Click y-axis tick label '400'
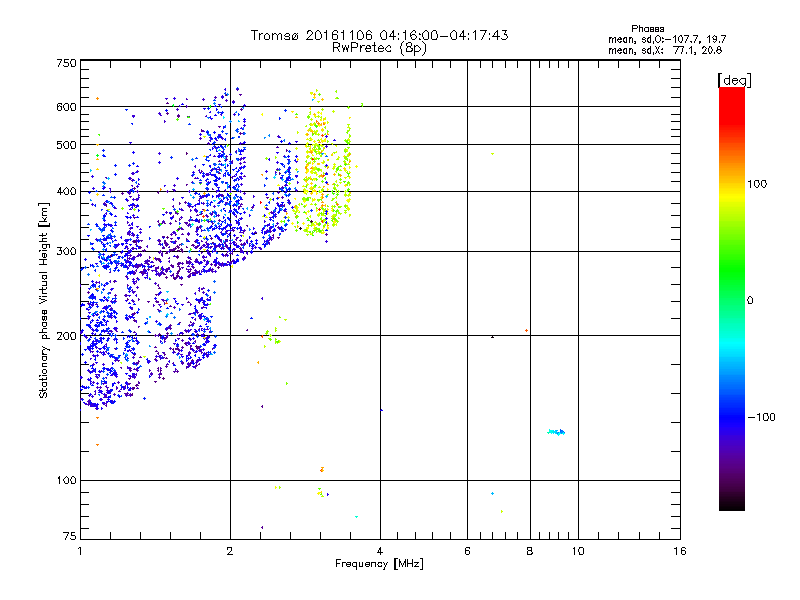 point(66,192)
